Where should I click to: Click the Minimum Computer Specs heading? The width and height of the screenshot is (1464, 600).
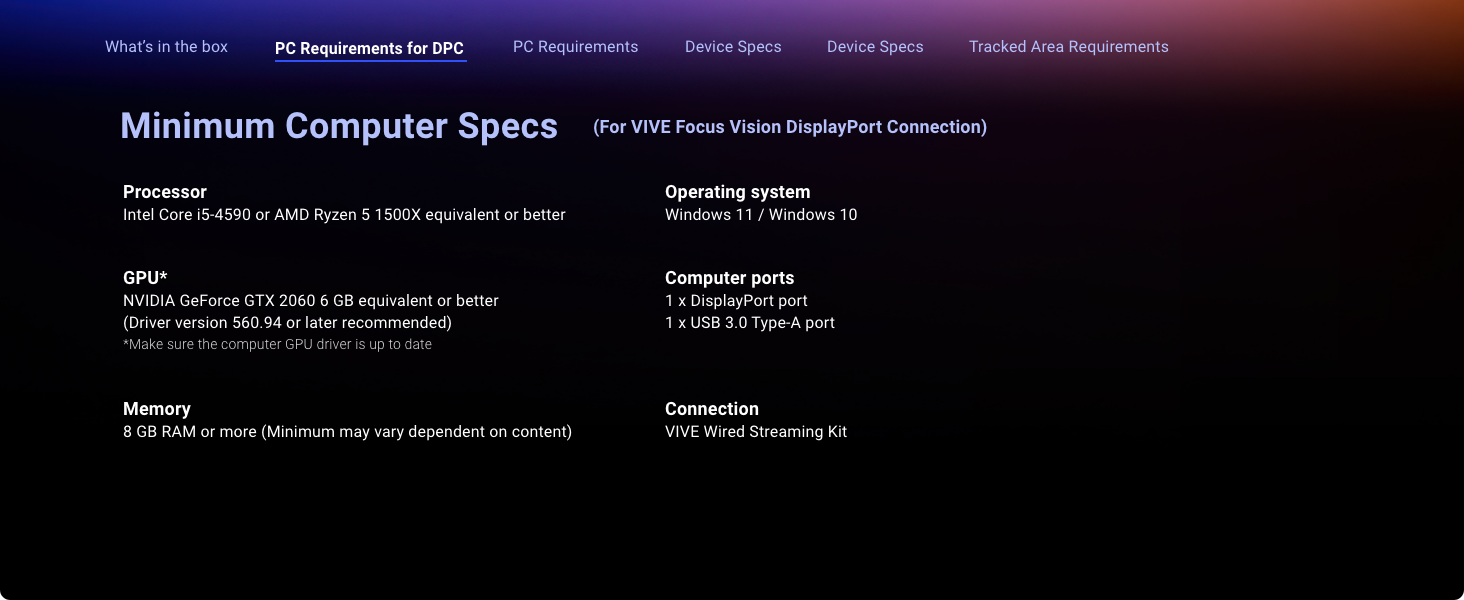pos(339,126)
